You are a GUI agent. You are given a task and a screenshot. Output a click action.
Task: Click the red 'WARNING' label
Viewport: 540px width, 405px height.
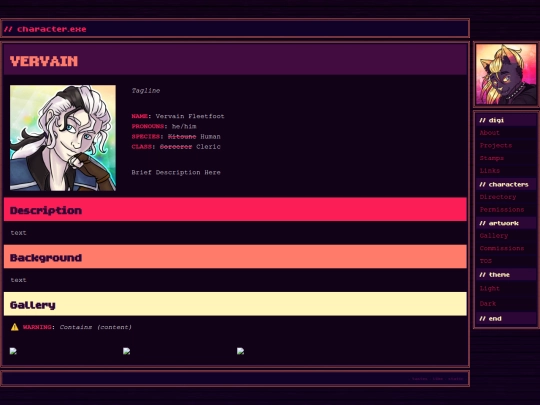point(37,327)
